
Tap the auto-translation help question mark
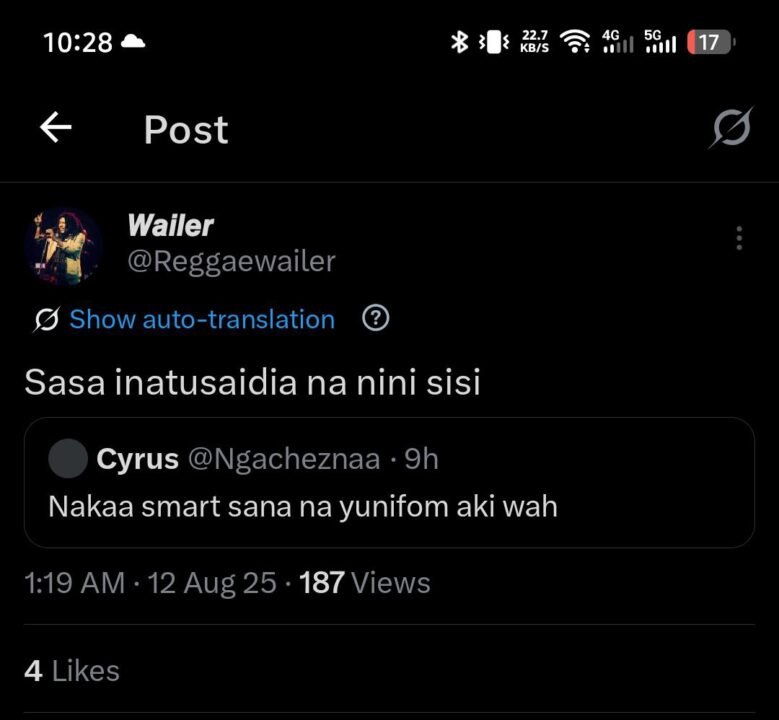pos(375,319)
